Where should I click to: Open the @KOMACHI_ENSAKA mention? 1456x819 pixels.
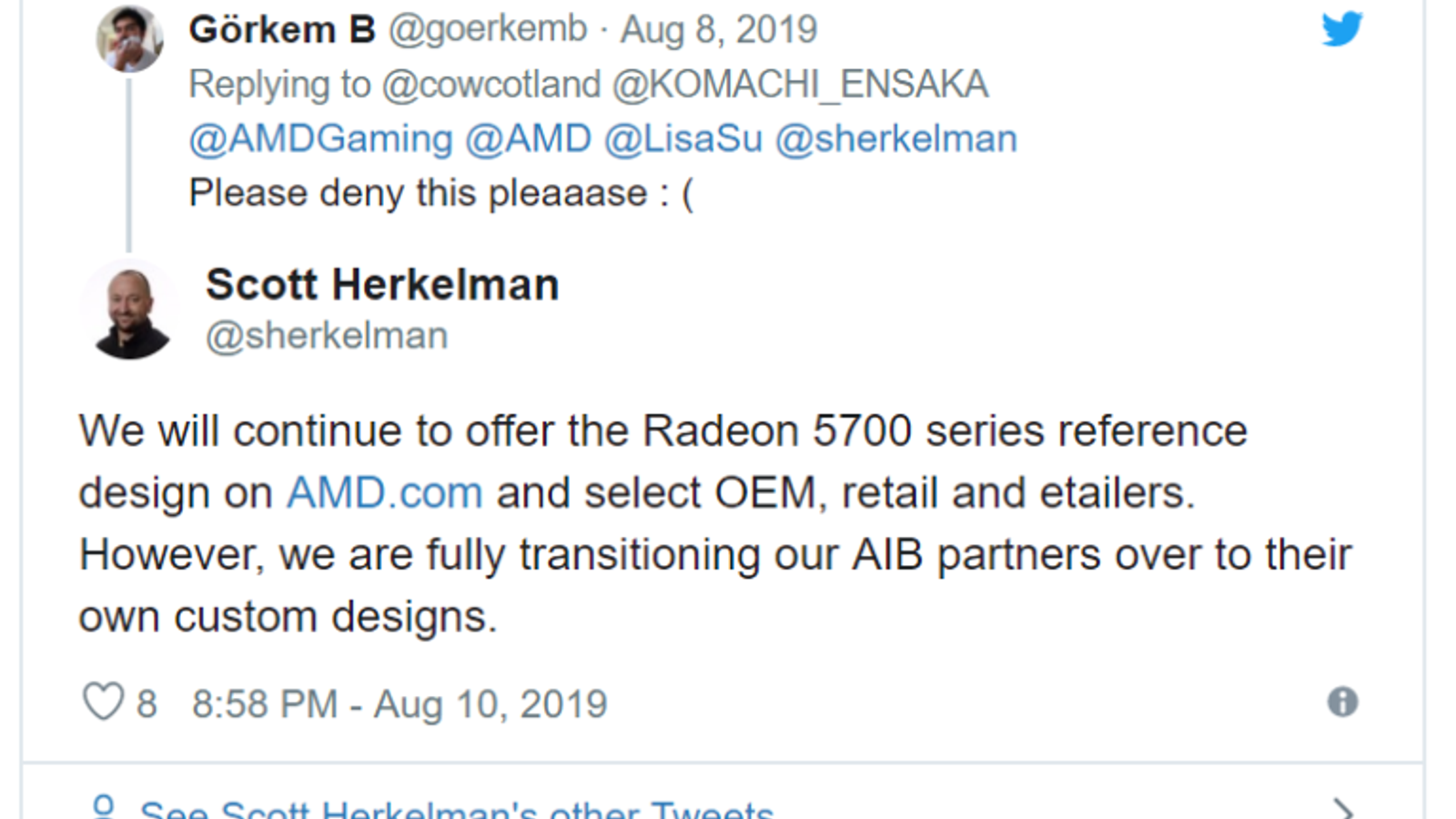point(800,85)
